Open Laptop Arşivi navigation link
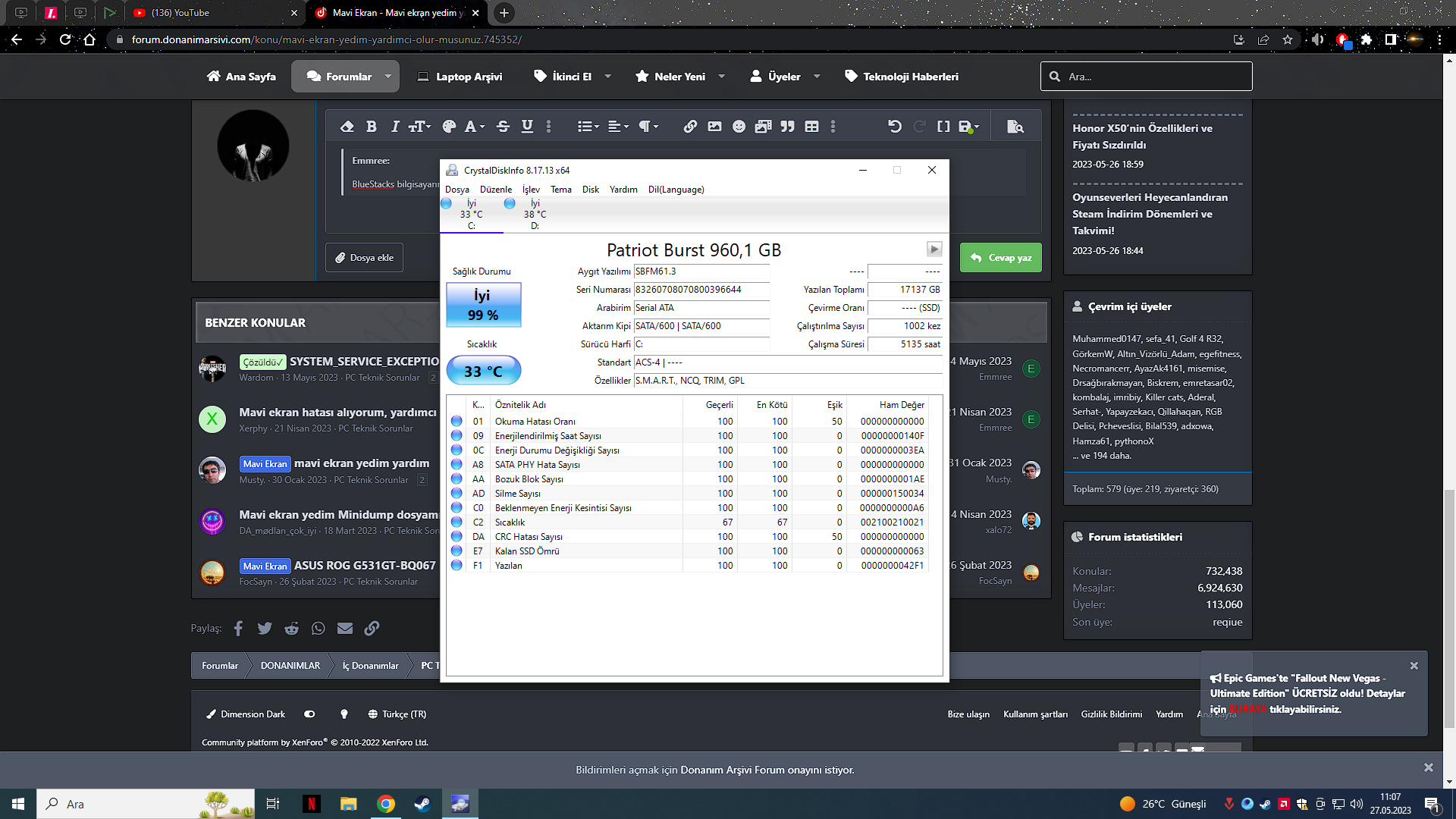The height and width of the screenshot is (819, 1456). (460, 77)
